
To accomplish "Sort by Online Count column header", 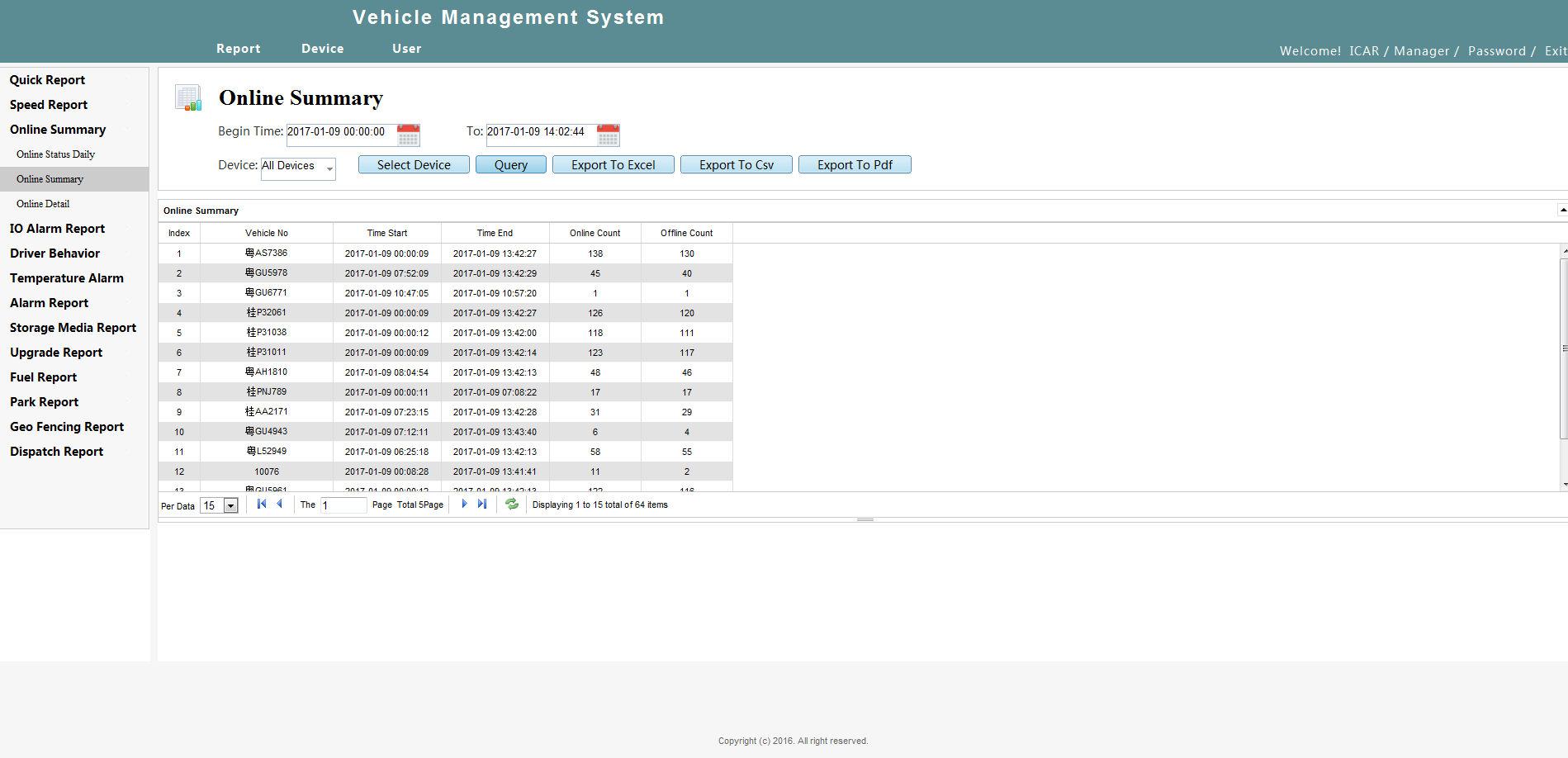I will pyautogui.click(x=595, y=233).
